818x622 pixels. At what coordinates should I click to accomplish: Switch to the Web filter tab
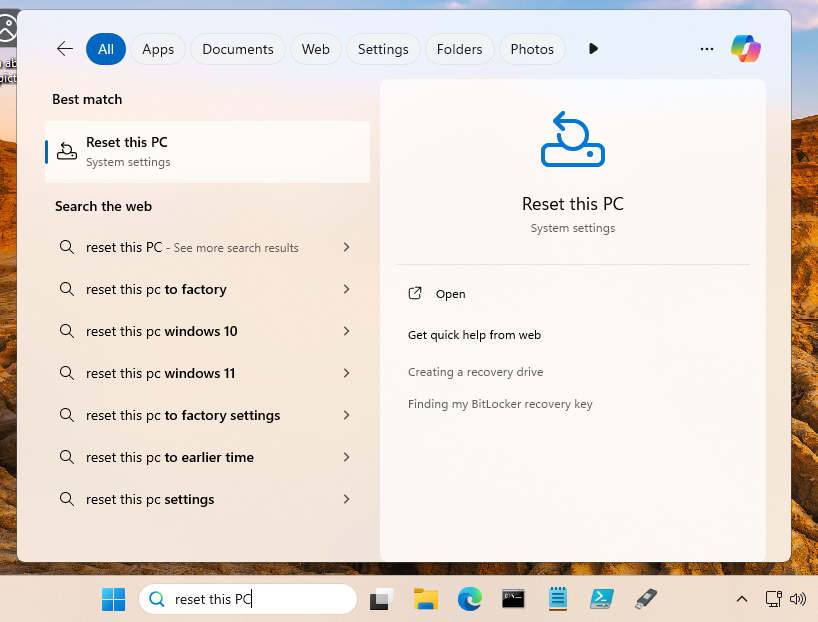click(316, 49)
